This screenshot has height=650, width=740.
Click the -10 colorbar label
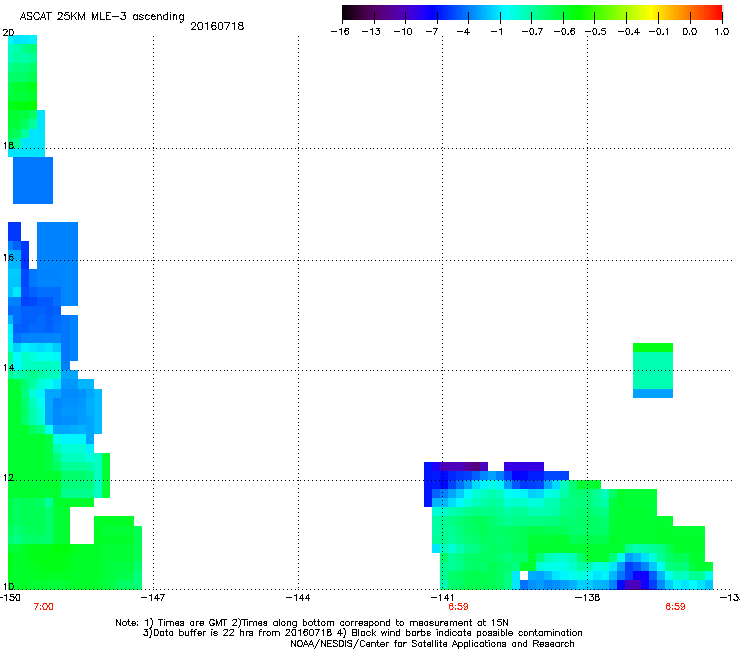[403, 32]
